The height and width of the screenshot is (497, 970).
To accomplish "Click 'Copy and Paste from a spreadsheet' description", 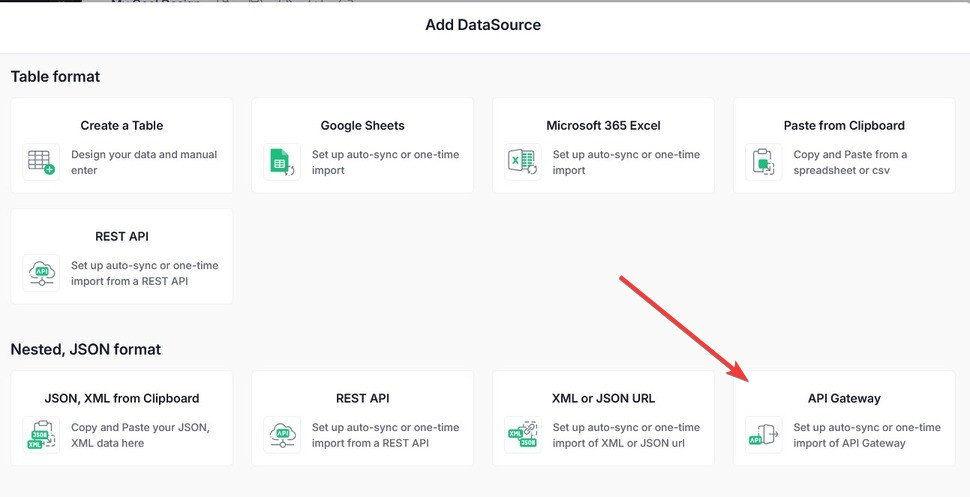I will coord(850,162).
